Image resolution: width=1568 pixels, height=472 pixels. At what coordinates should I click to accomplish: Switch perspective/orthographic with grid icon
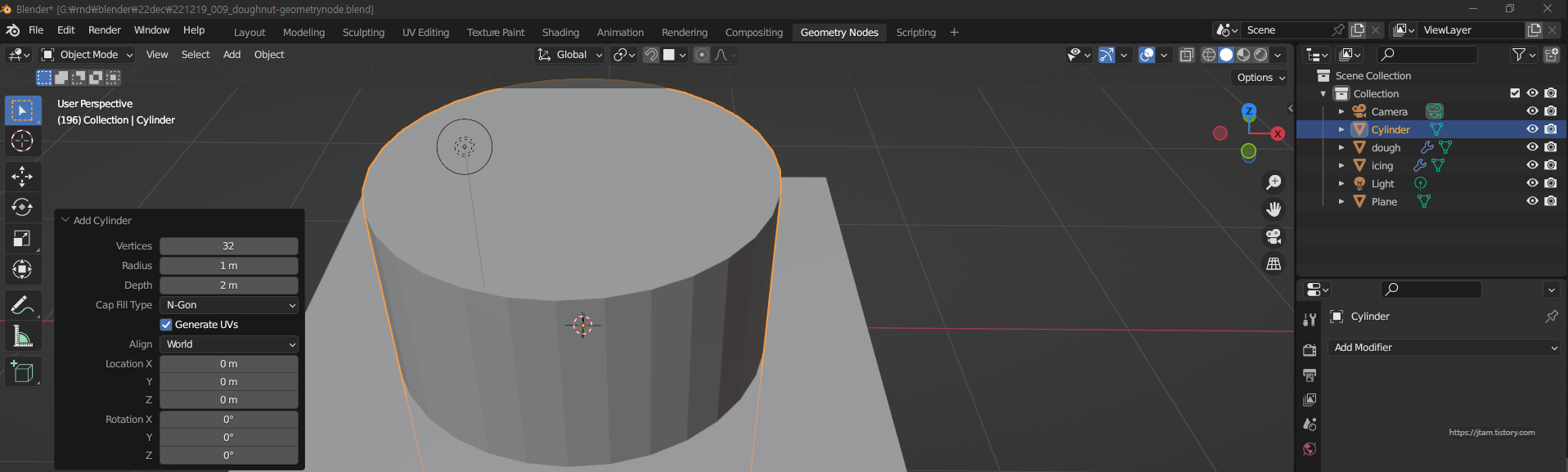click(1274, 263)
